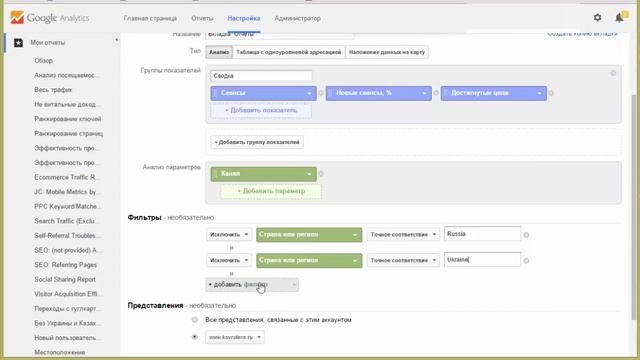Viewport: 640px width, 360px height.
Task: Select the radio button next to view dropdown
Action: click(195, 337)
